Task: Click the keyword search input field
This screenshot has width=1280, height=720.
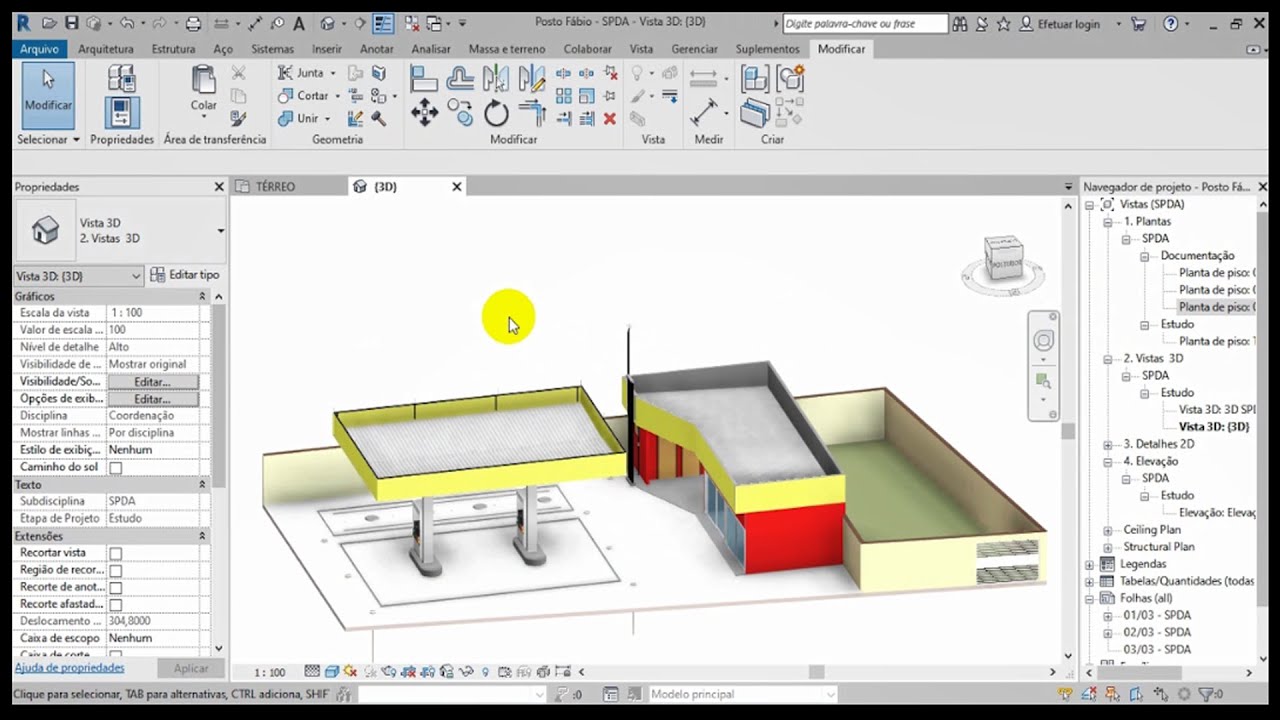Action: click(x=864, y=23)
